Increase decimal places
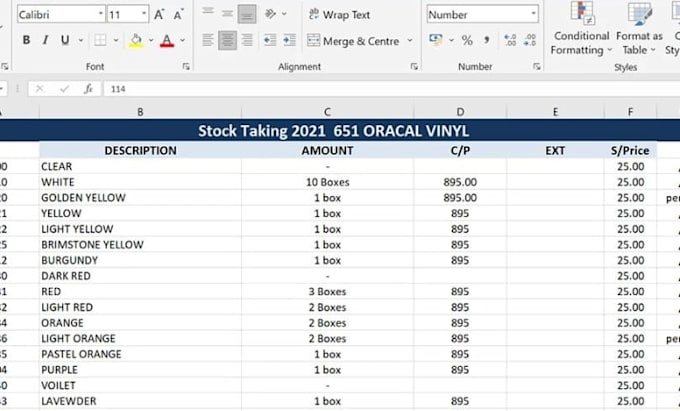The height and width of the screenshot is (411, 680). click(510, 40)
